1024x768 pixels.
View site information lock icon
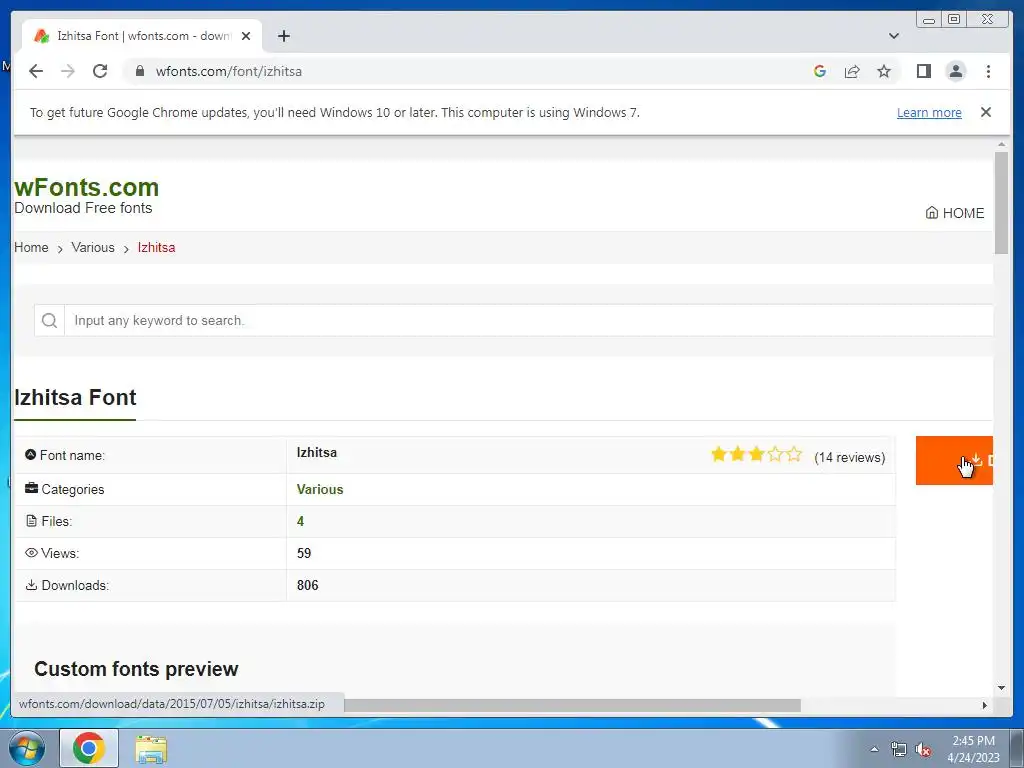[x=140, y=71]
